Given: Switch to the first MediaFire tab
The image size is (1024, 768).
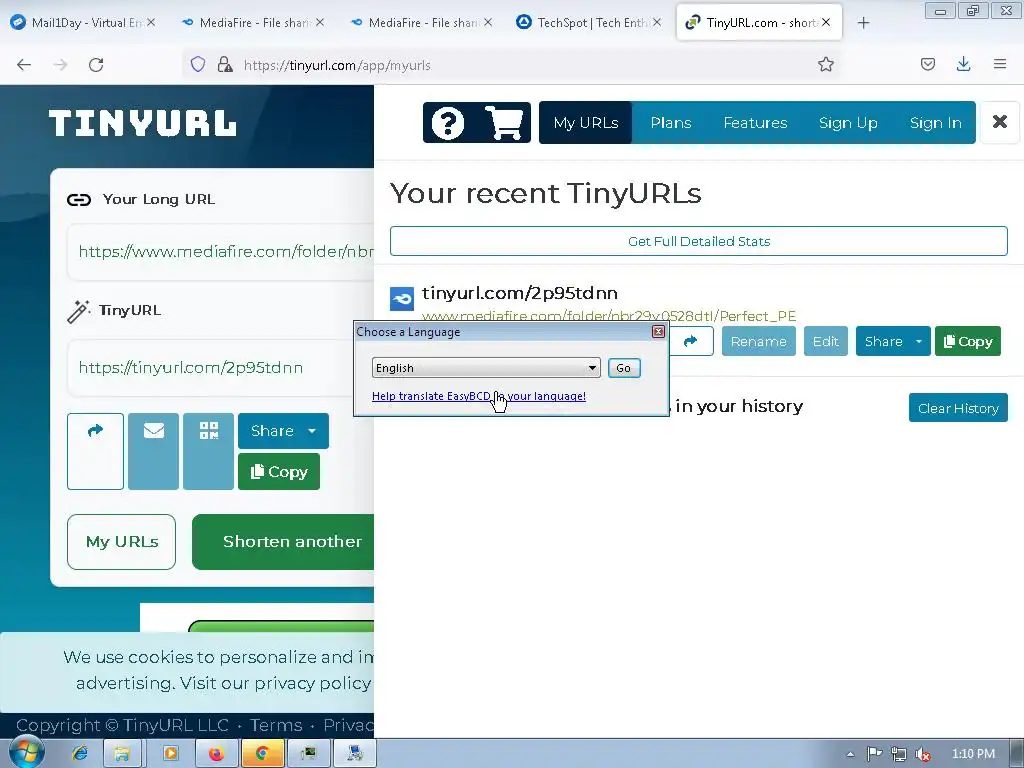Looking at the screenshot, I should tap(251, 23).
